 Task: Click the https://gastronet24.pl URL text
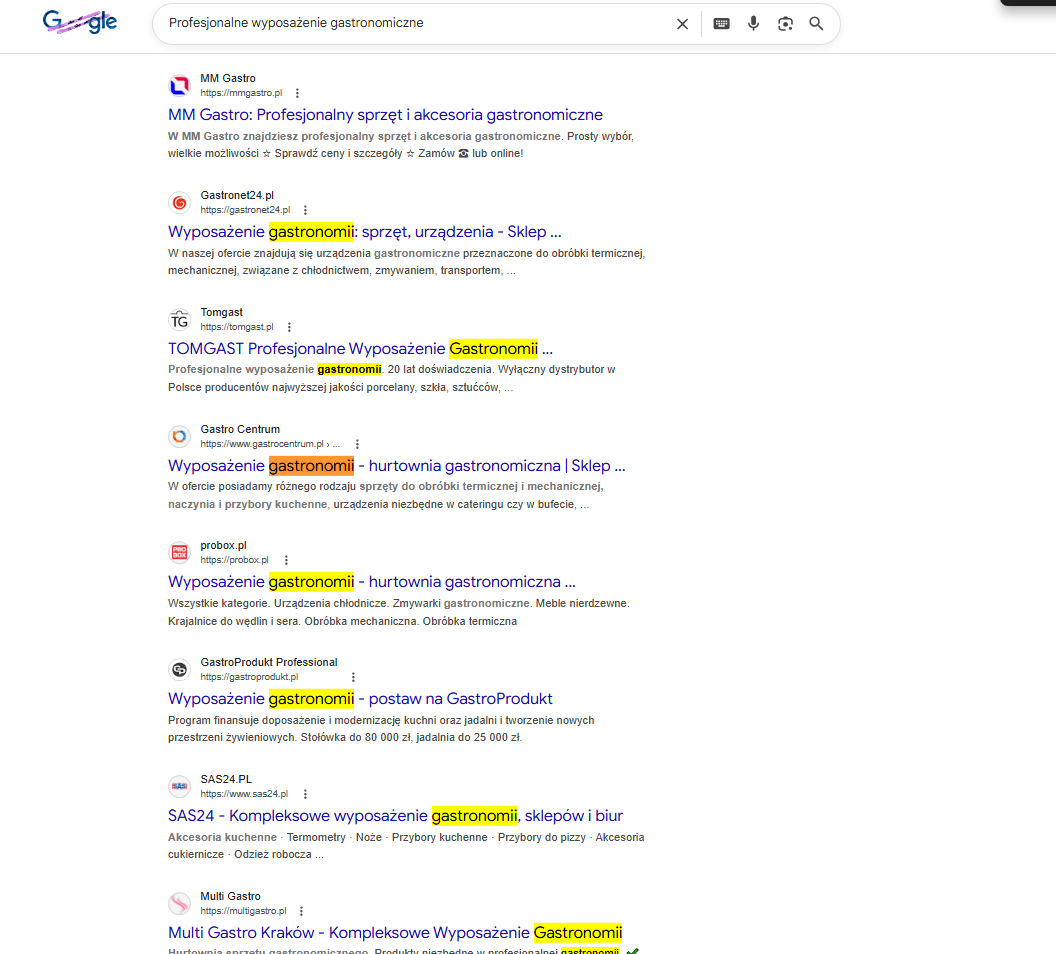(x=245, y=210)
